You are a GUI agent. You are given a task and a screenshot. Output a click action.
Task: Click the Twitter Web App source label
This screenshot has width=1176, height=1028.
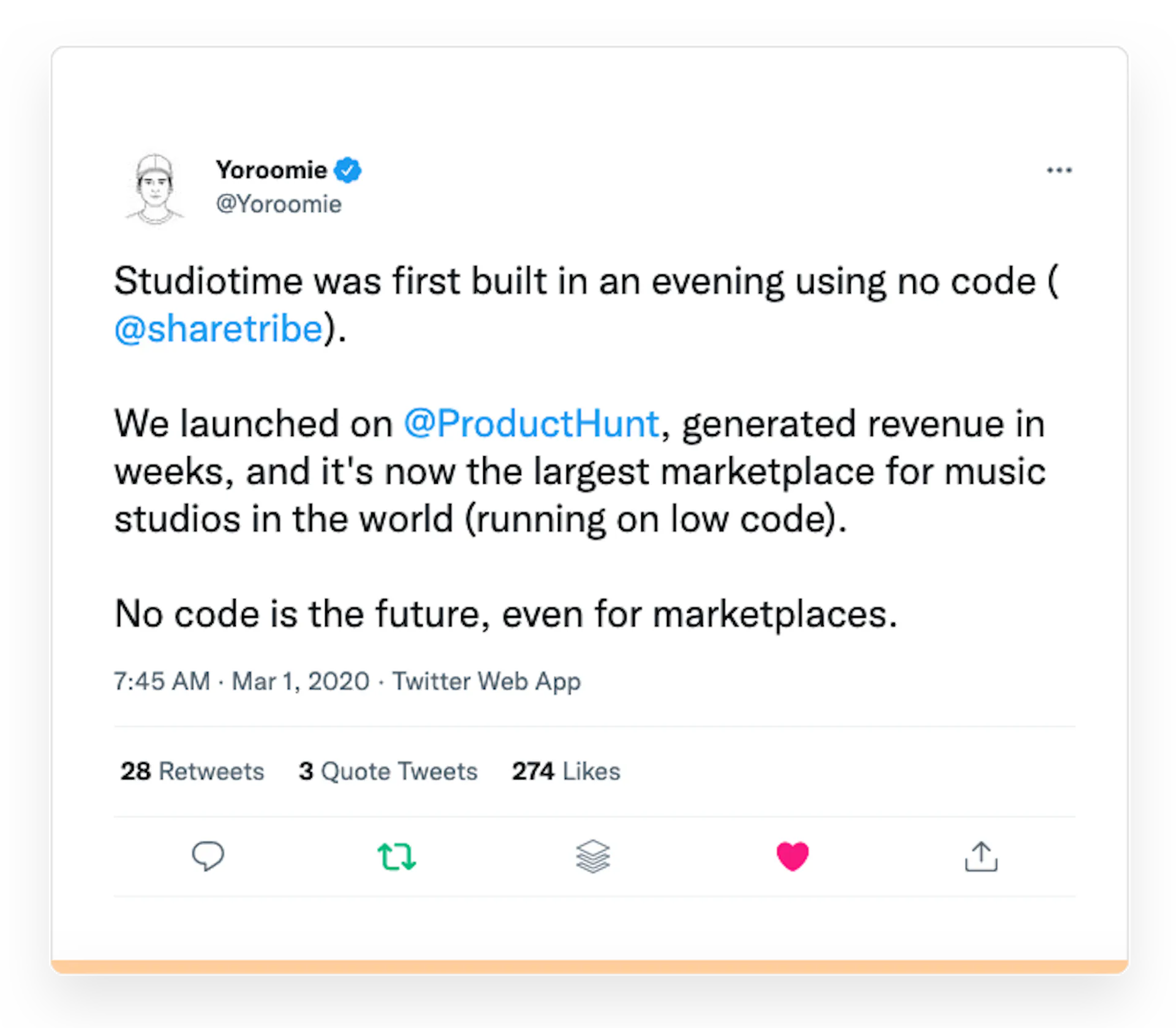click(x=486, y=681)
